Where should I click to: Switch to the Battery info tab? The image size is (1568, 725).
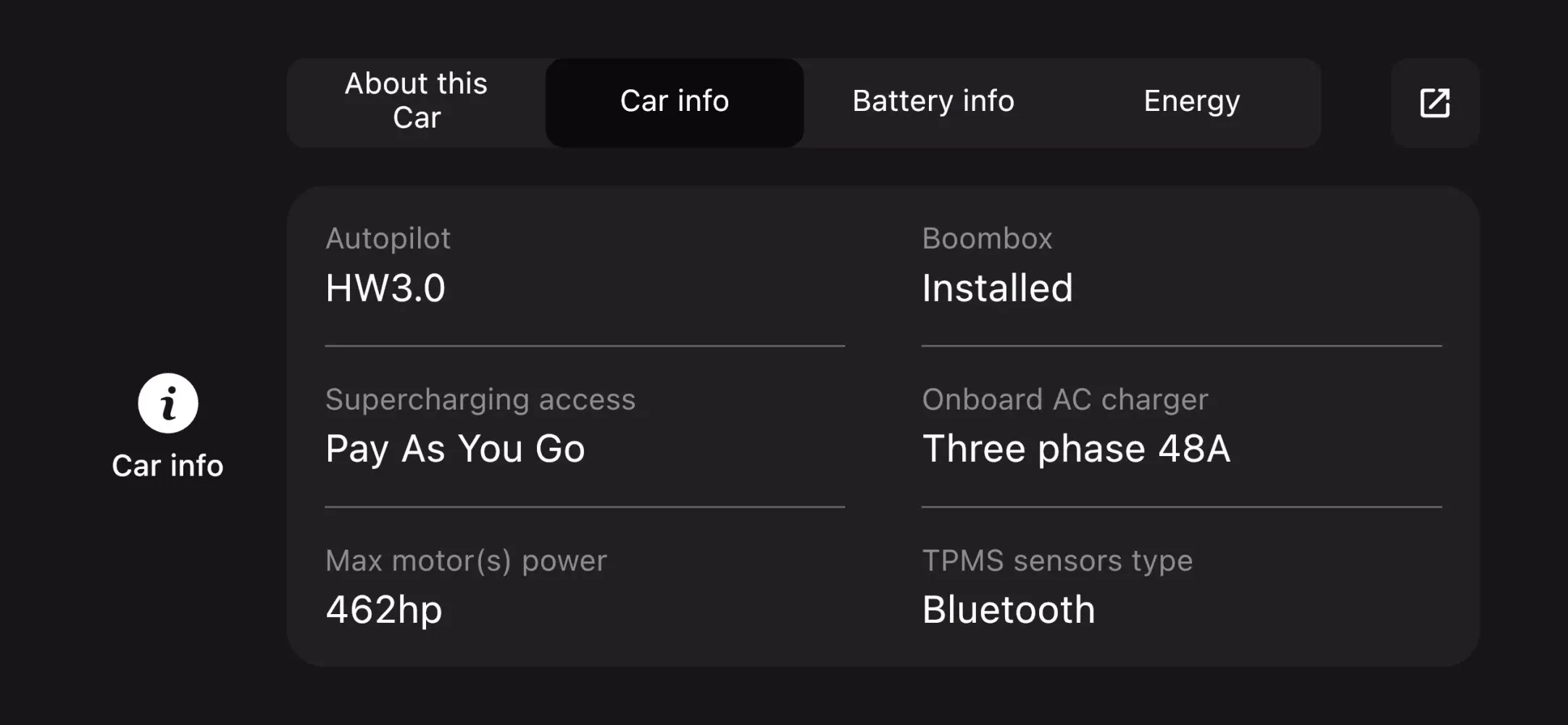[933, 101]
